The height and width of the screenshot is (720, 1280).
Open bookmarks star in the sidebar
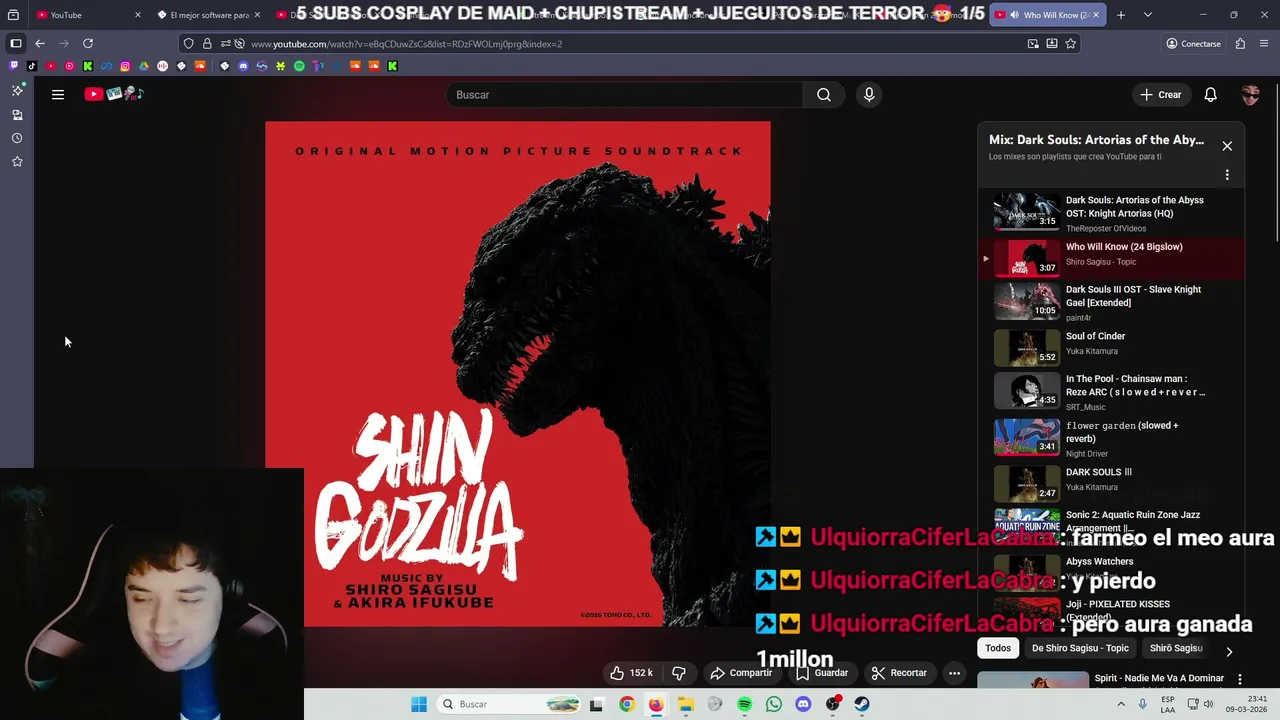click(x=17, y=161)
